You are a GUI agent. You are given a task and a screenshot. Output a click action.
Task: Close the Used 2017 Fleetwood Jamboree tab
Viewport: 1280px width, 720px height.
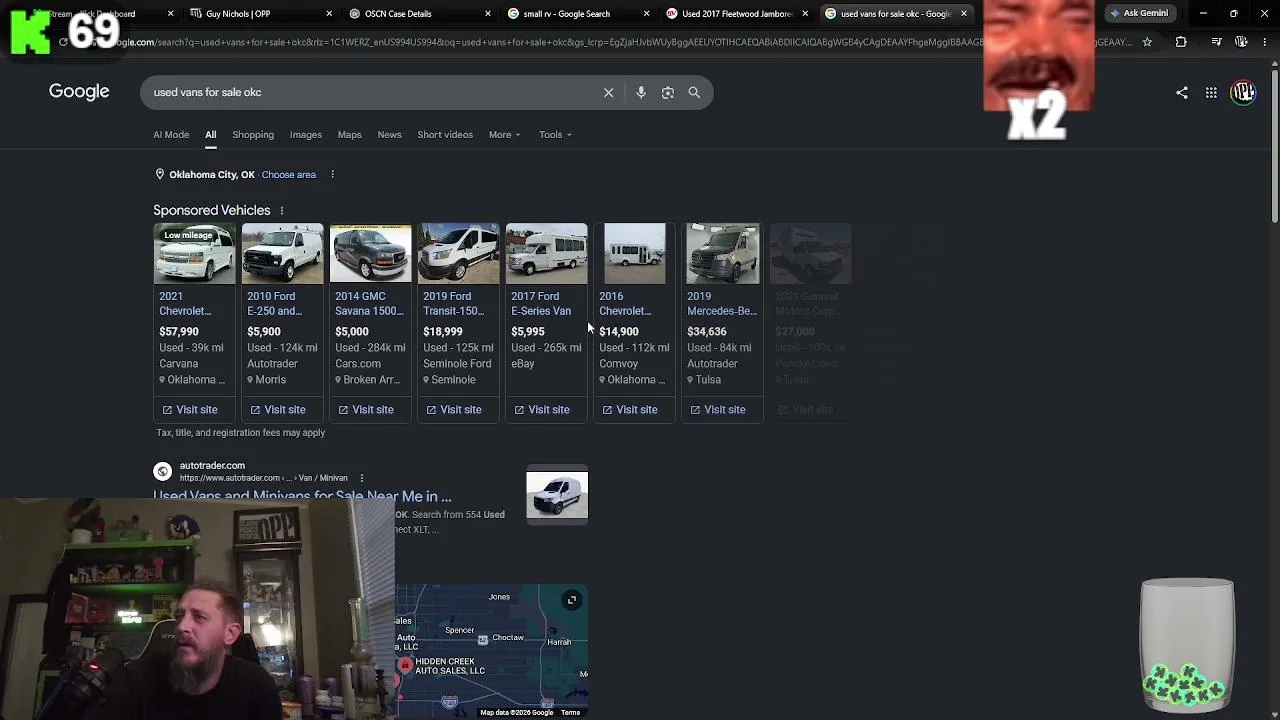point(805,14)
